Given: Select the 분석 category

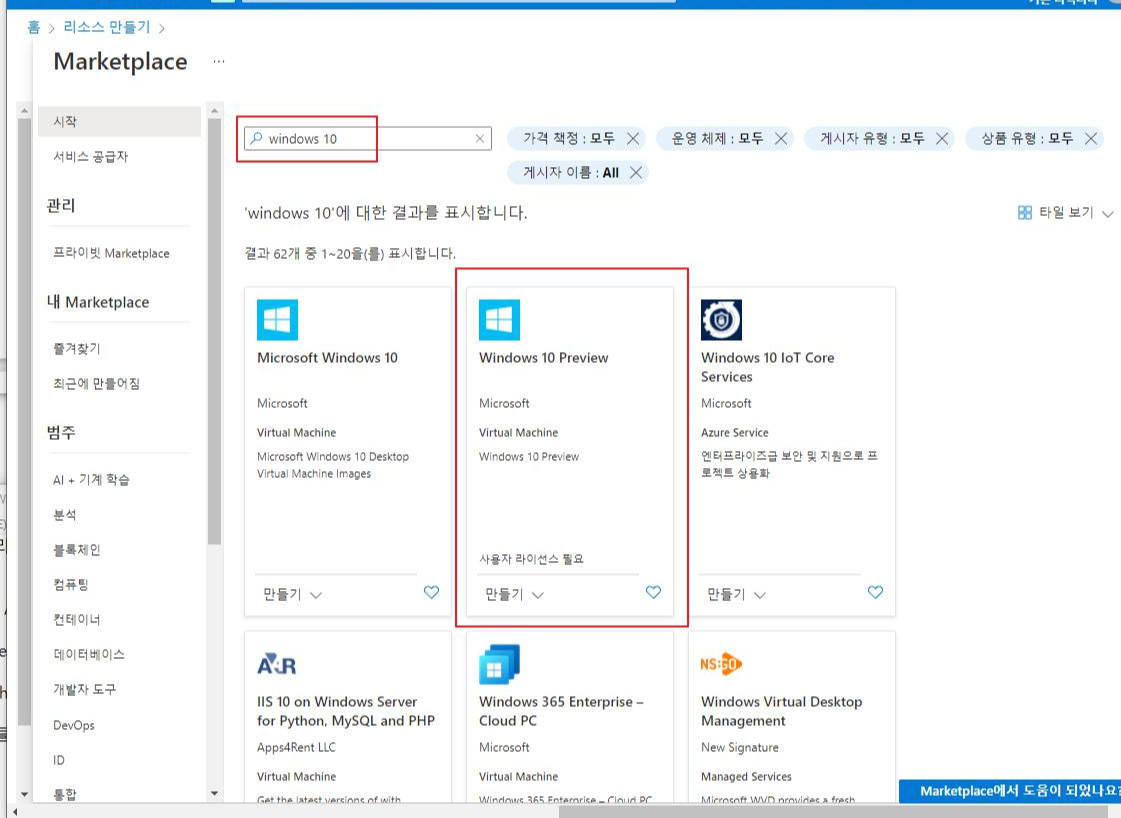Looking at the screenshot, I should coord(64,515).
